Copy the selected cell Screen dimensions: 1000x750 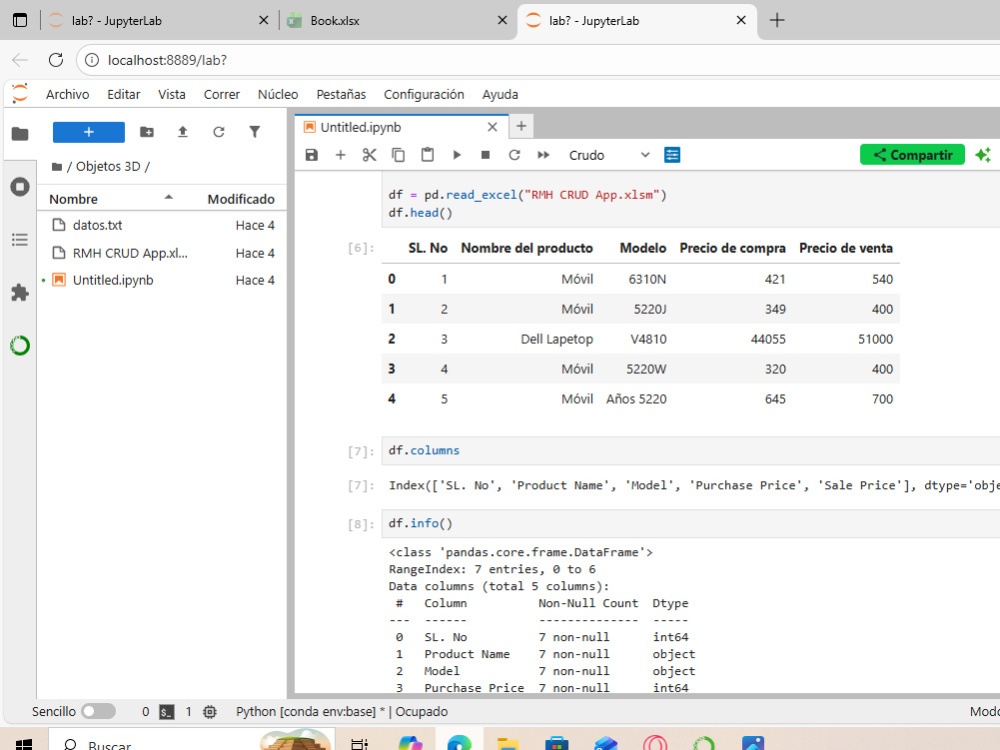point(398,155)
